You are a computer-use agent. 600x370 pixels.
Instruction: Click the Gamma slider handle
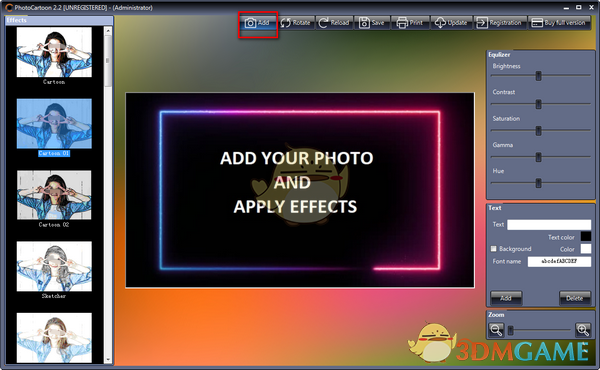538,157
